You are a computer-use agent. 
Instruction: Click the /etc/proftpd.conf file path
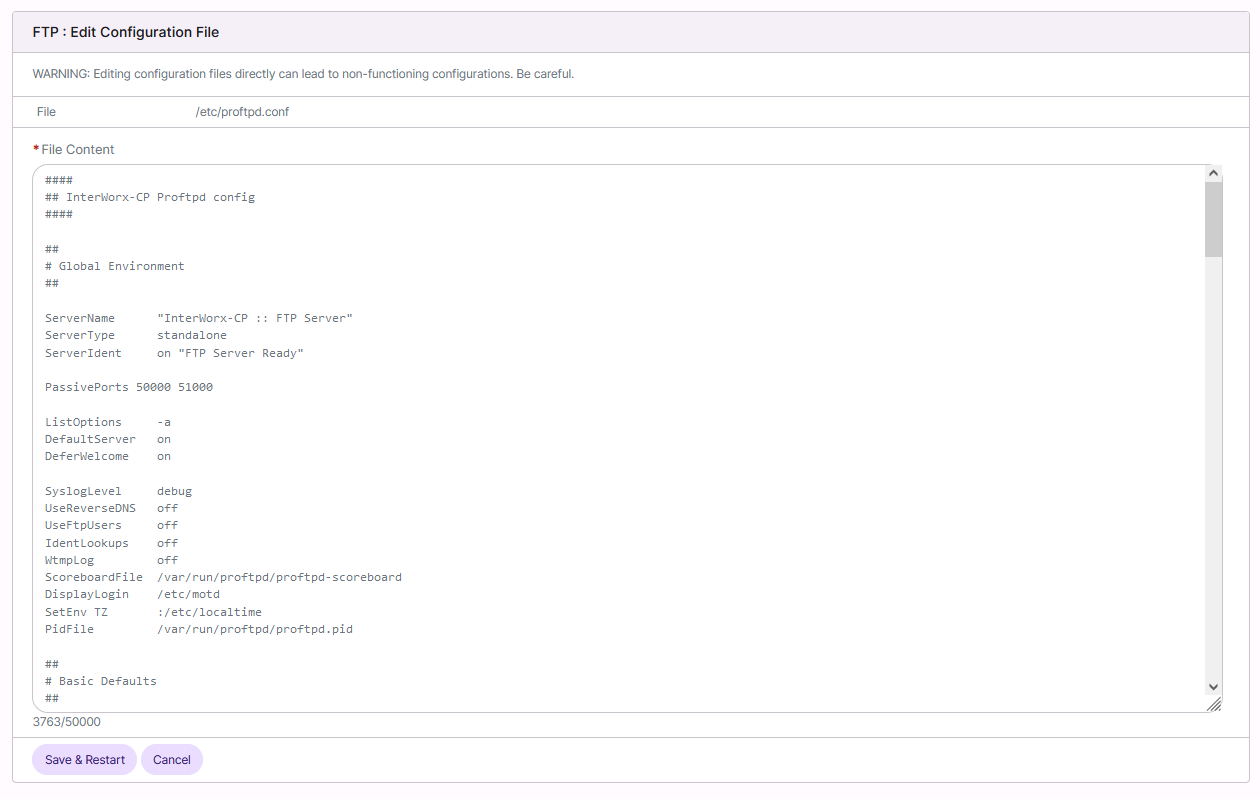(x=243, y=111)
